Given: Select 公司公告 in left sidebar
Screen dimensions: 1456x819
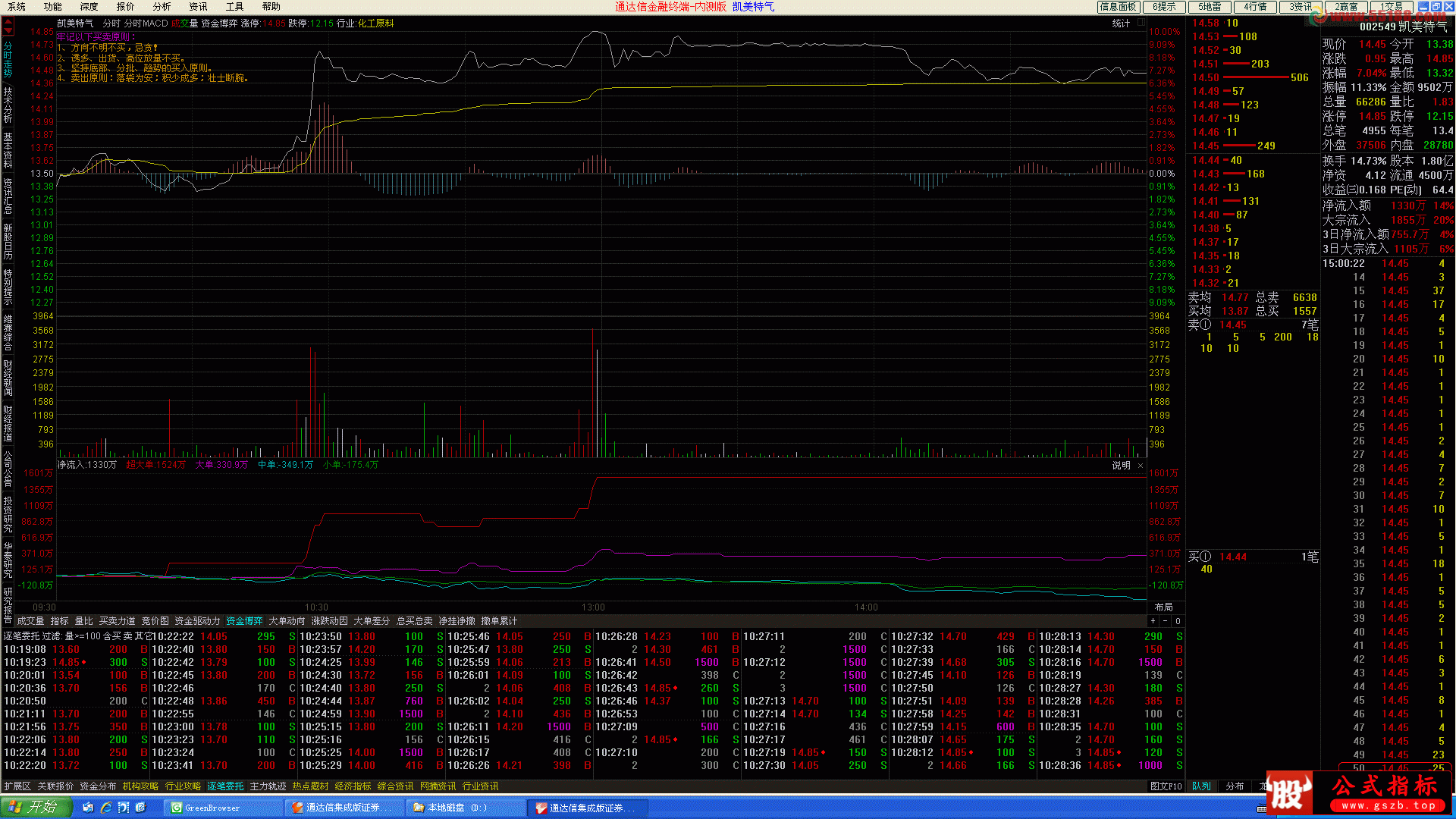Looking at the screenshot, I should (8, 469).
